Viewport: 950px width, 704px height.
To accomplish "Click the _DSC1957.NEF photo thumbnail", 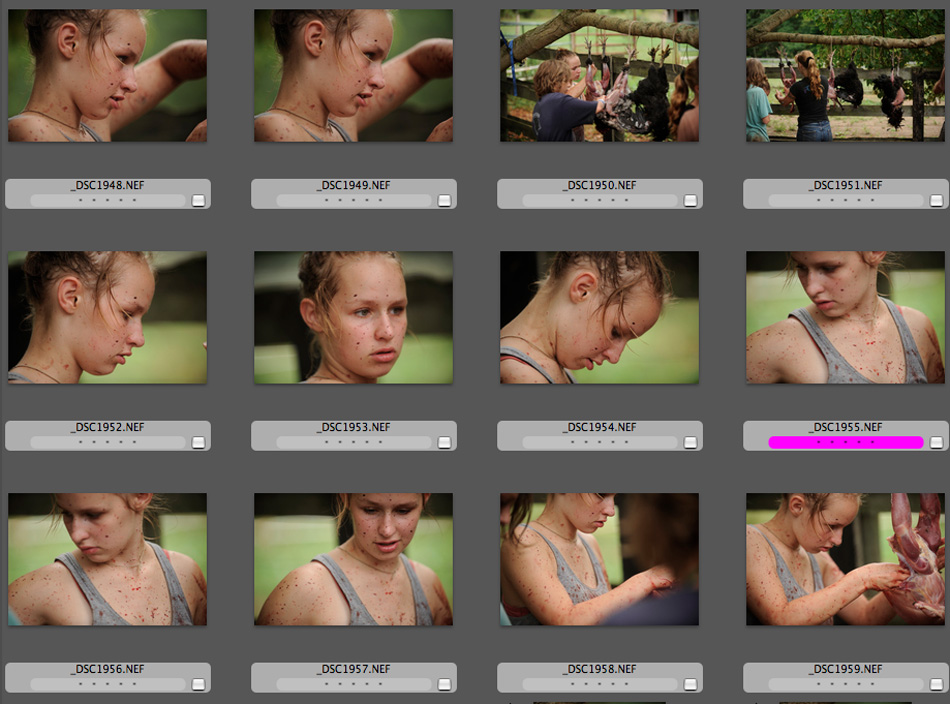I will tap(353, 559).
